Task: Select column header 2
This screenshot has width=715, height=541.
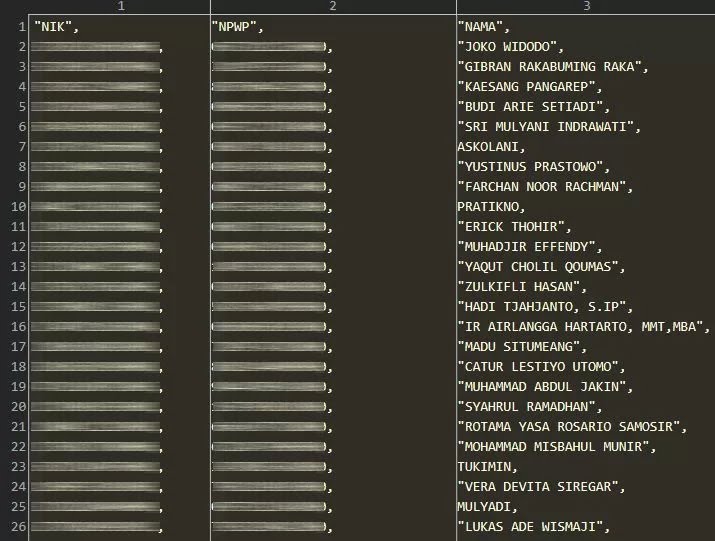Action: point(333,7)
